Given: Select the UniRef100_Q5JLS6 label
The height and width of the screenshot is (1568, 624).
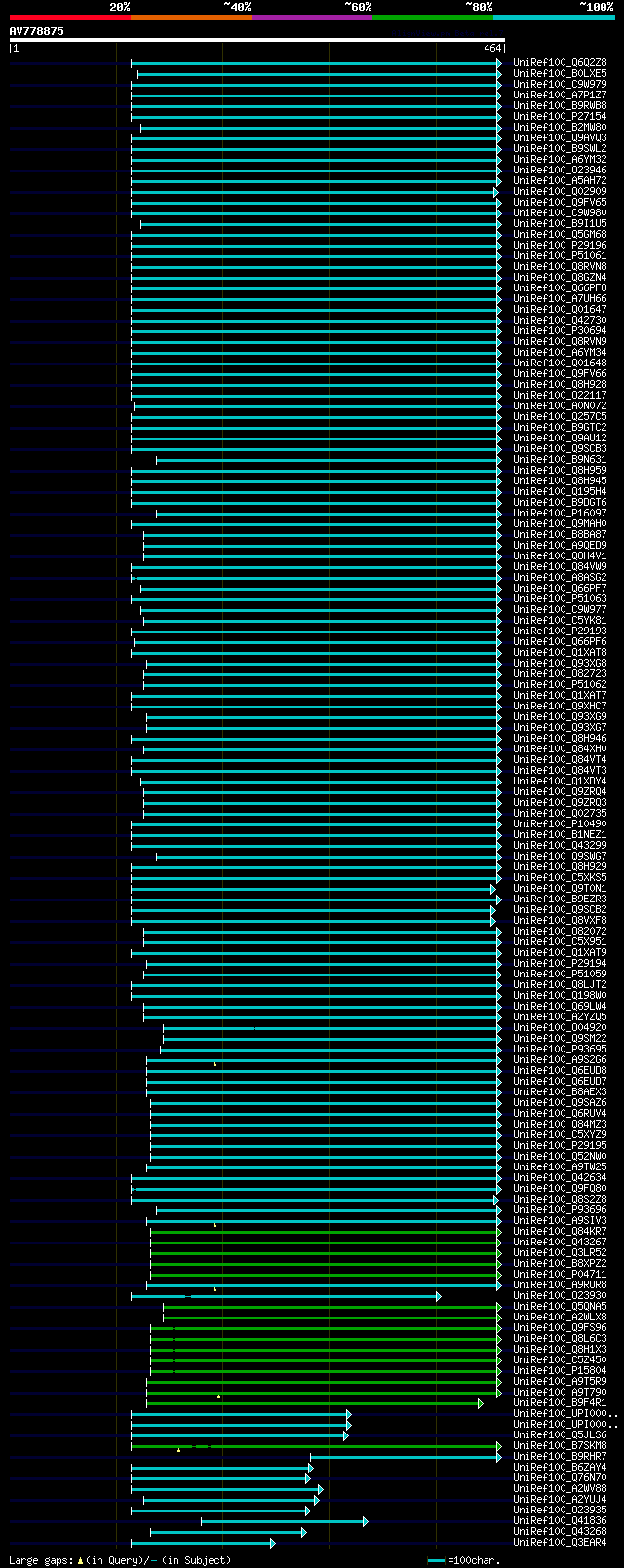Looking at the screenshot, I should click(x=560, y=1434).
